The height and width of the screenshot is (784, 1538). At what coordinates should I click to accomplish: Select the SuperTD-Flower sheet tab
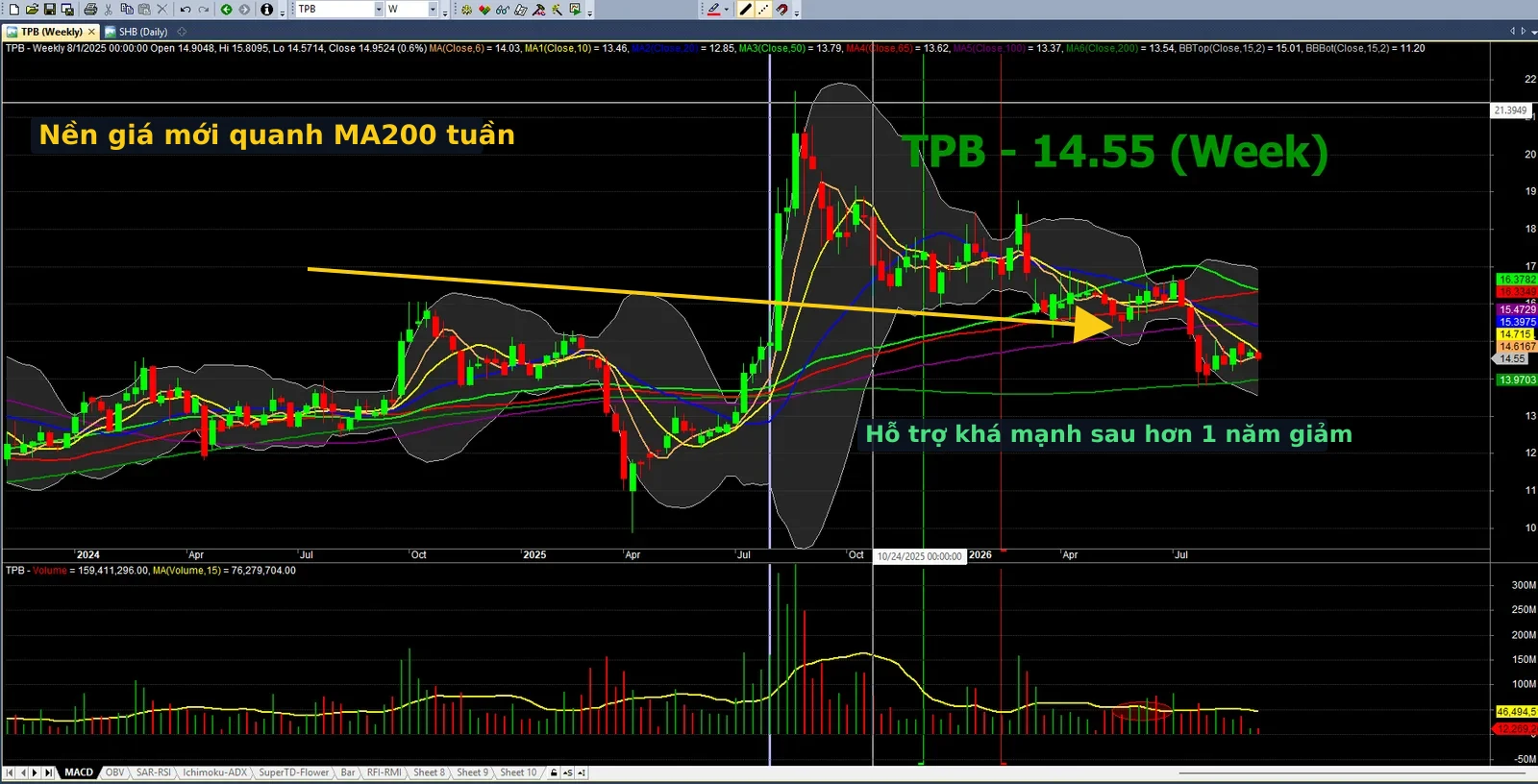[293, 772]
